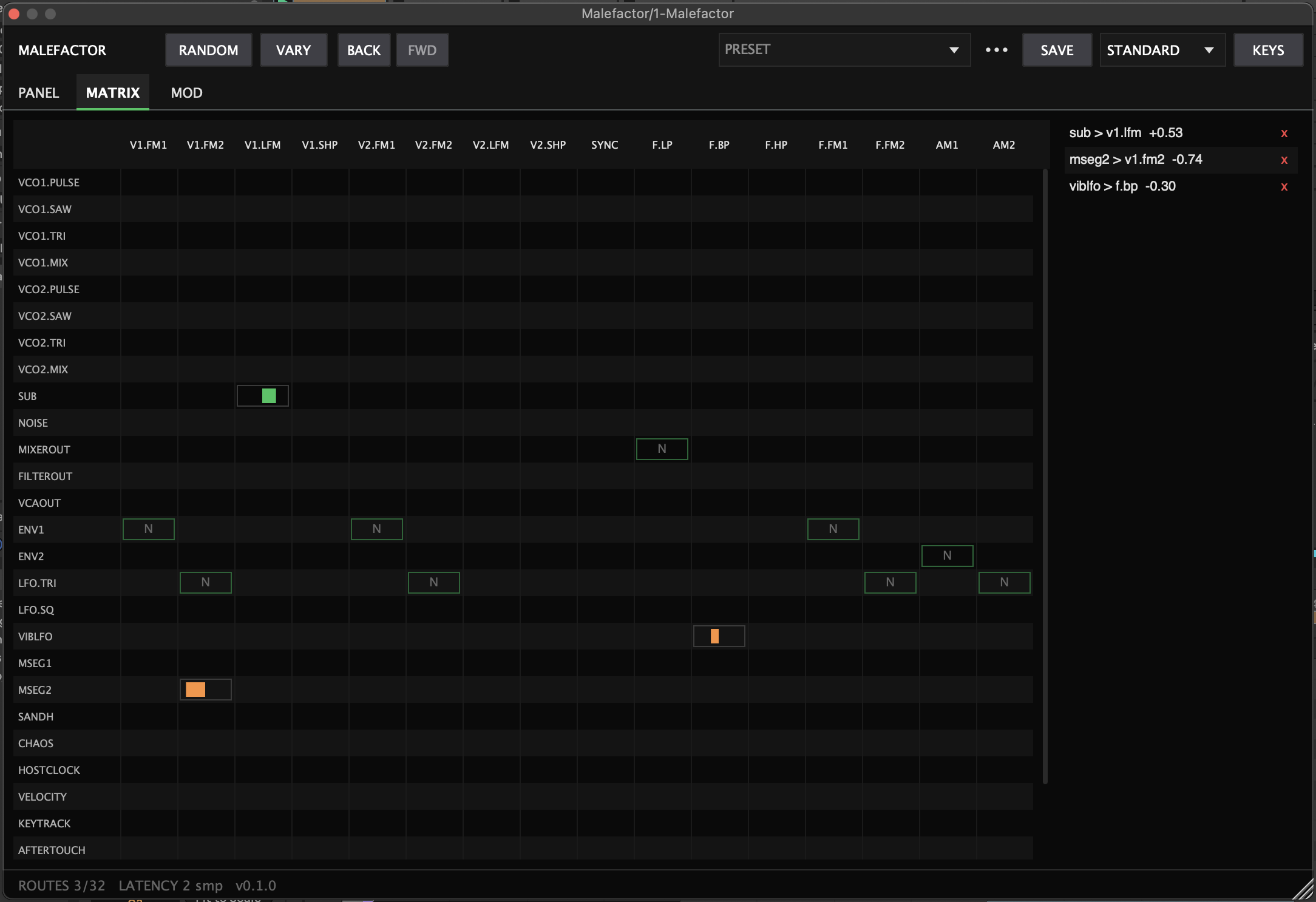The image size is (1316, 902).
Task: Remove the sub > v1.lfm route
Action: tap(1284, 134)
